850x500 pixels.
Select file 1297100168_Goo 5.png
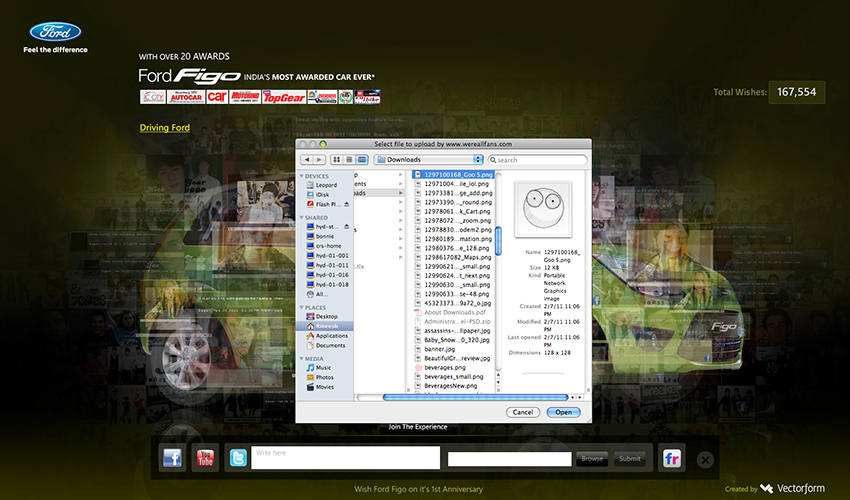pyautogui.click(x=453, y=175)
